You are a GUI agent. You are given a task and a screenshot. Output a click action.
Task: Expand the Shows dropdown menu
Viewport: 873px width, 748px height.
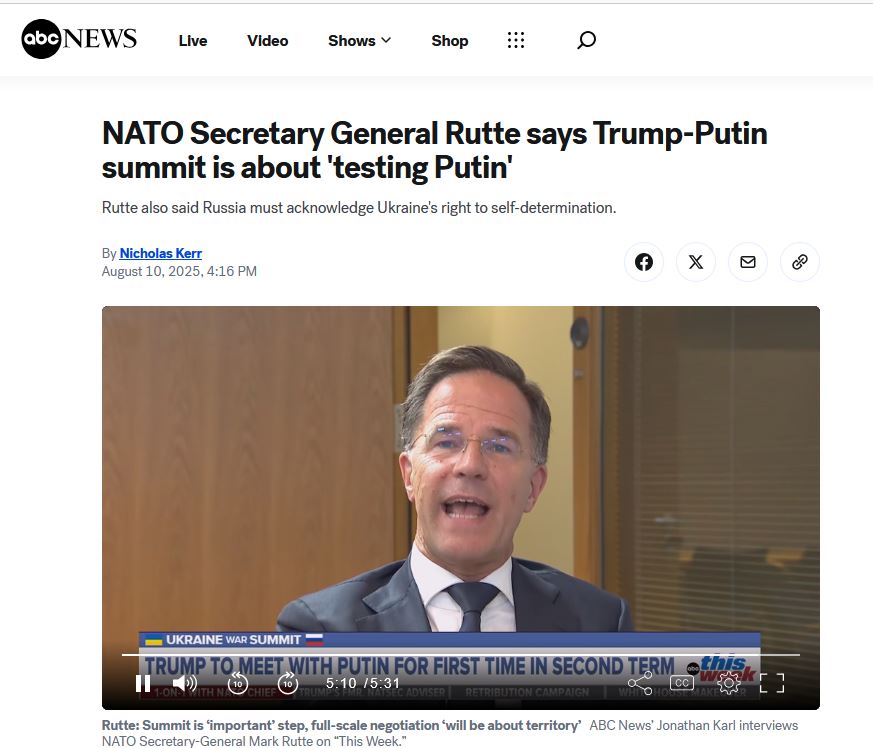tap(359, 41)
